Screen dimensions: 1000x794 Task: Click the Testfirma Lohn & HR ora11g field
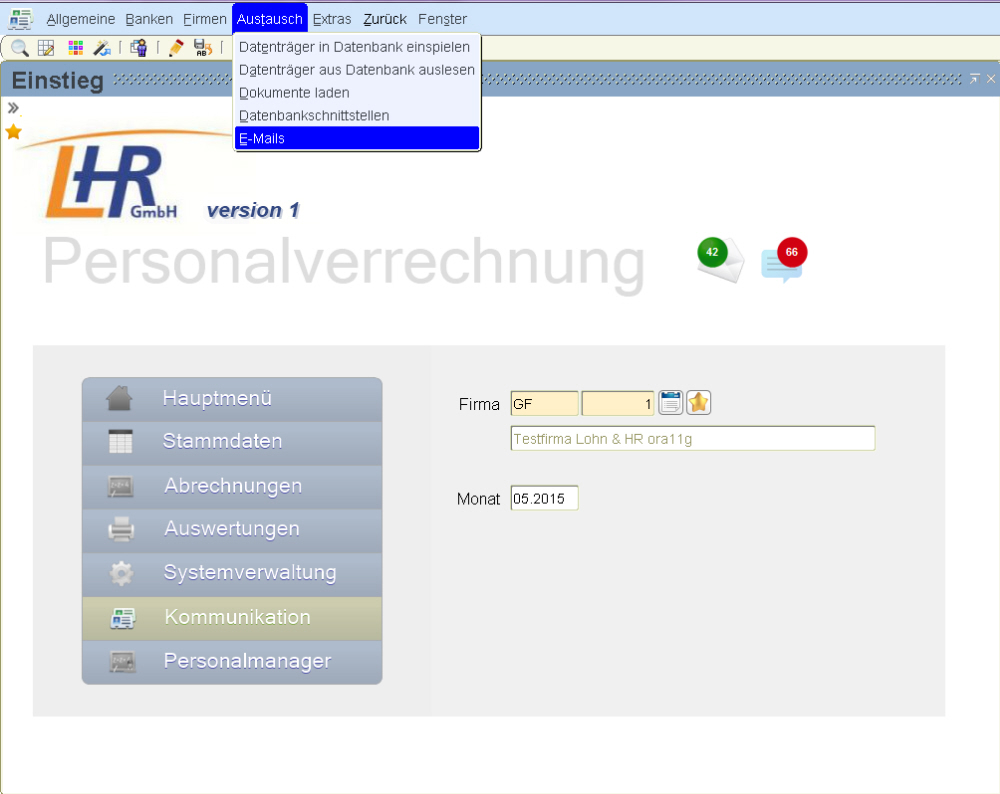tap(693, 439)
